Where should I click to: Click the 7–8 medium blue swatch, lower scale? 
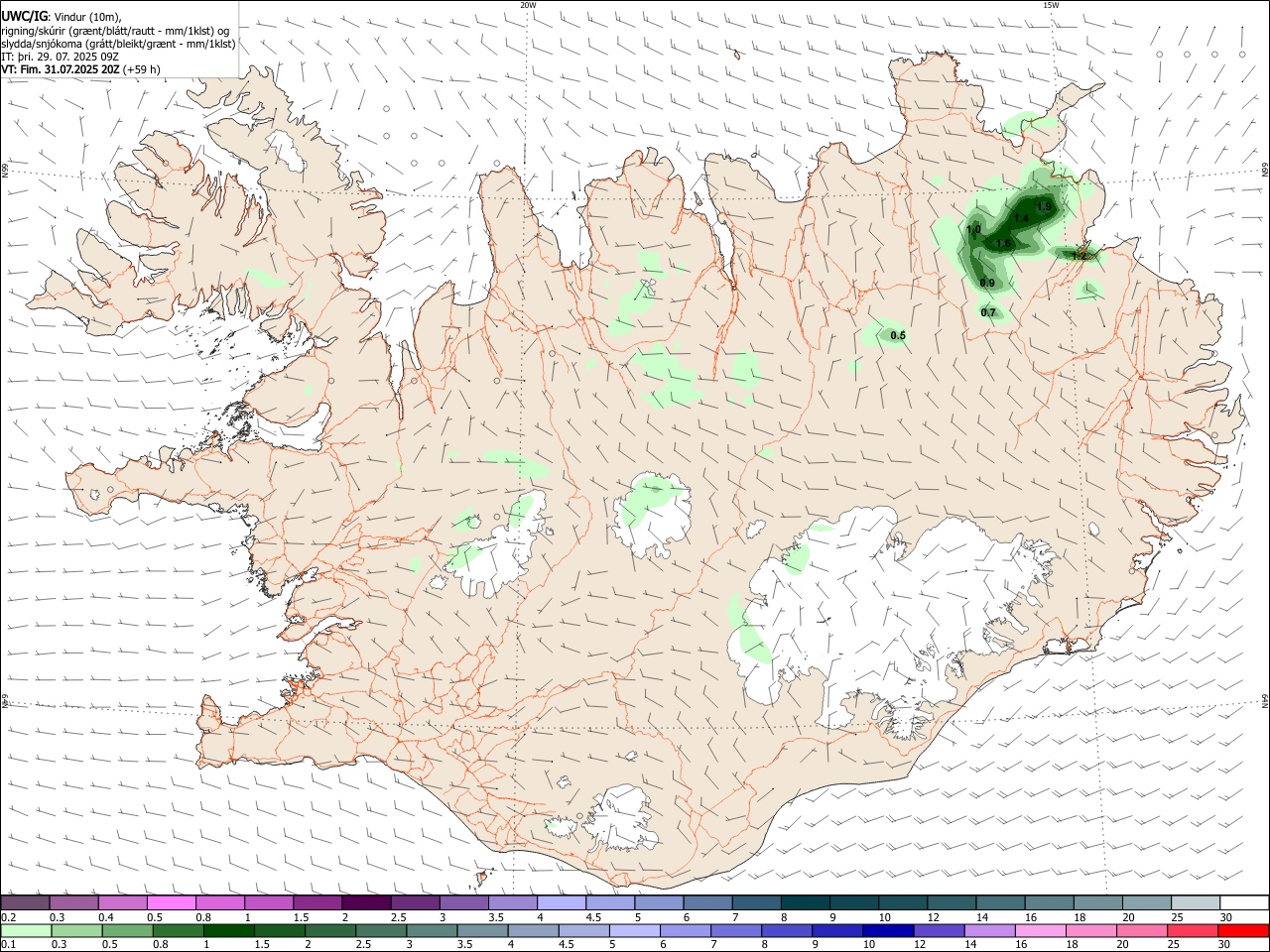[x=736, y=931]
